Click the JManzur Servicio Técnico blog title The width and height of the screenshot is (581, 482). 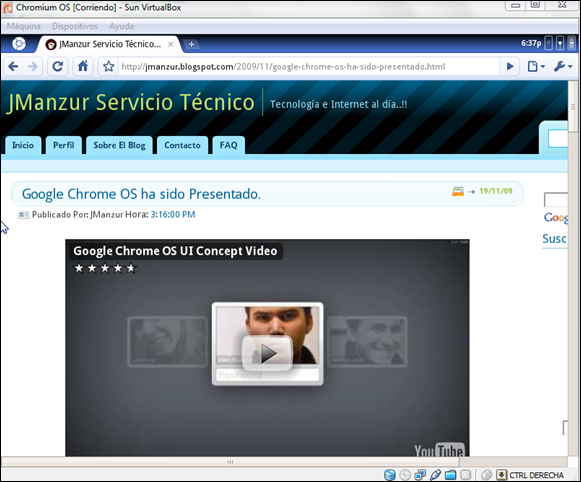coord(131,102)
